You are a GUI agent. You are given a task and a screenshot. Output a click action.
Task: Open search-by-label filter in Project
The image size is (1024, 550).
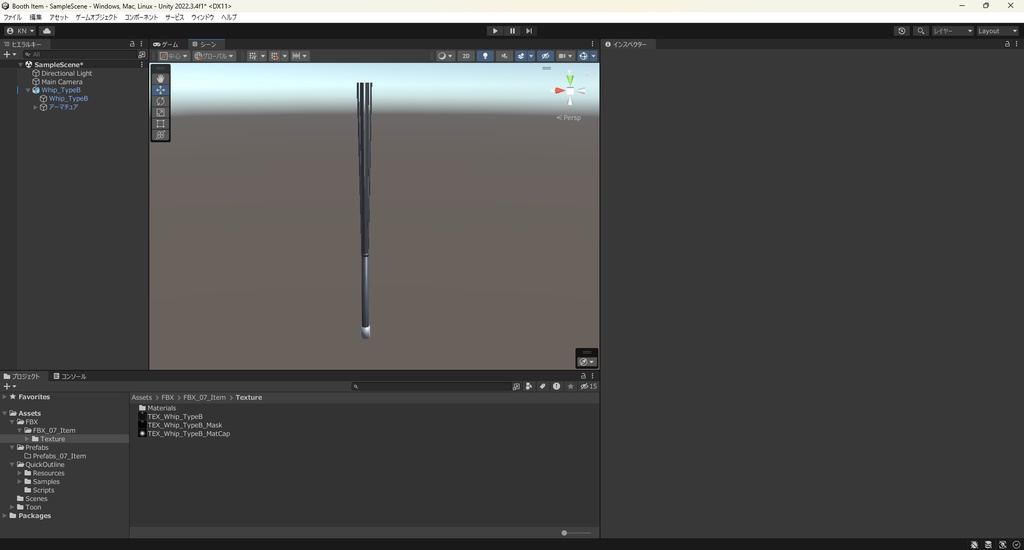(542, 386)
